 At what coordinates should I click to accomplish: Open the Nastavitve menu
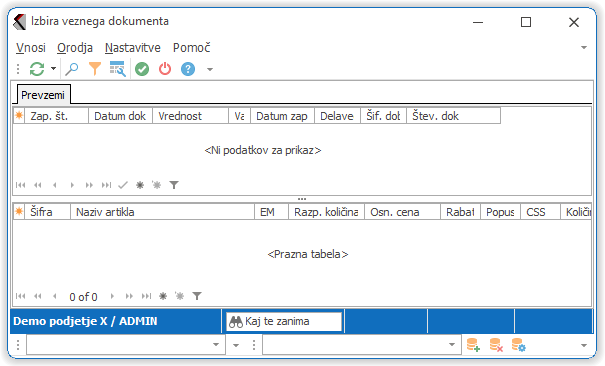(x=133, y=48)
